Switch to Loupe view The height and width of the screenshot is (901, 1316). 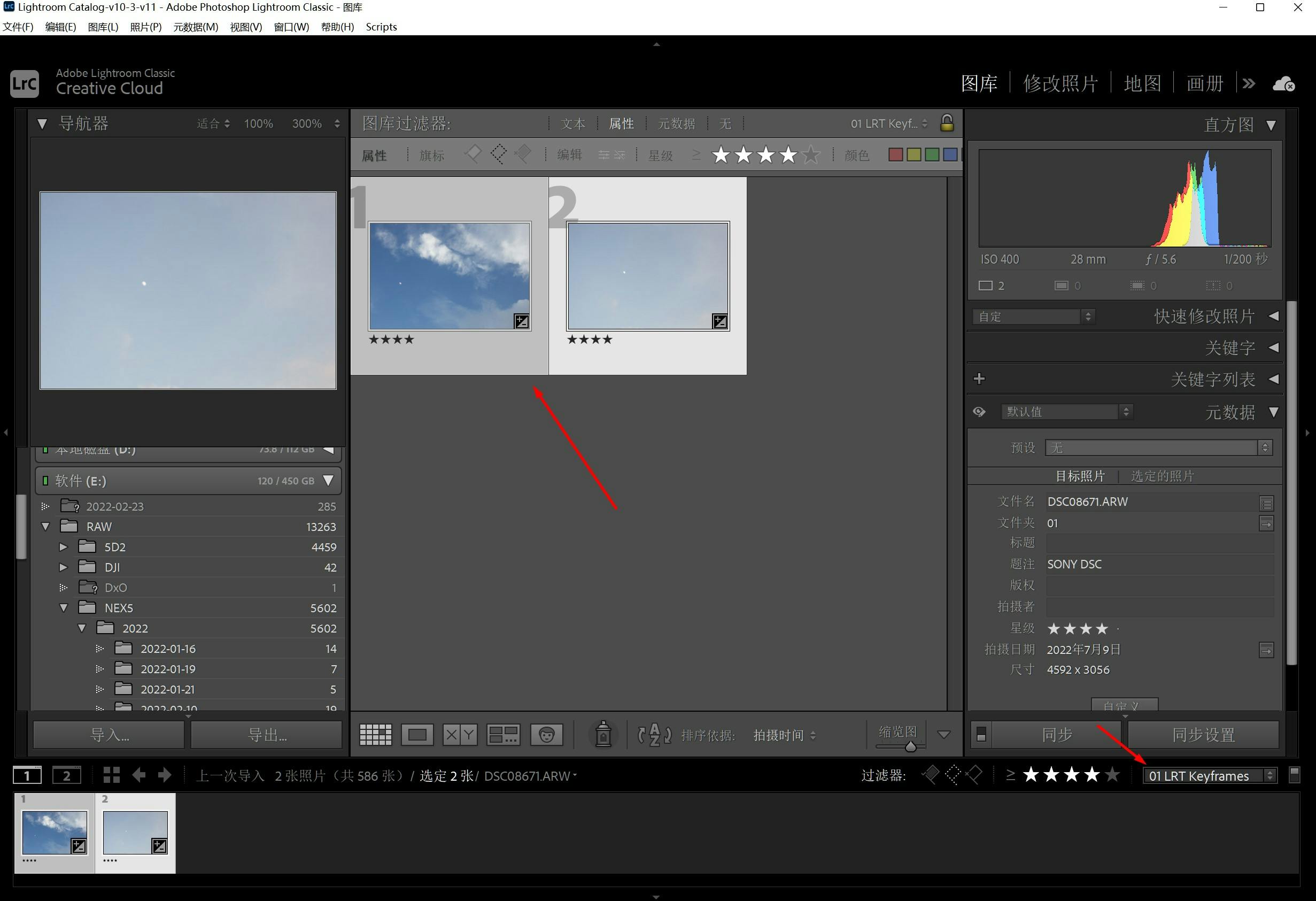[x=417, y=735]
